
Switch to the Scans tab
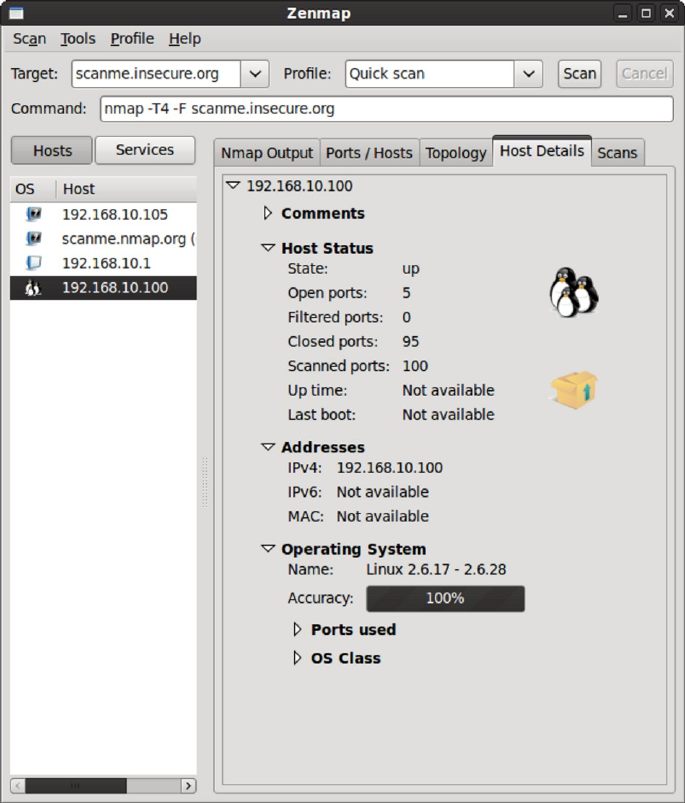click(617, 153)
